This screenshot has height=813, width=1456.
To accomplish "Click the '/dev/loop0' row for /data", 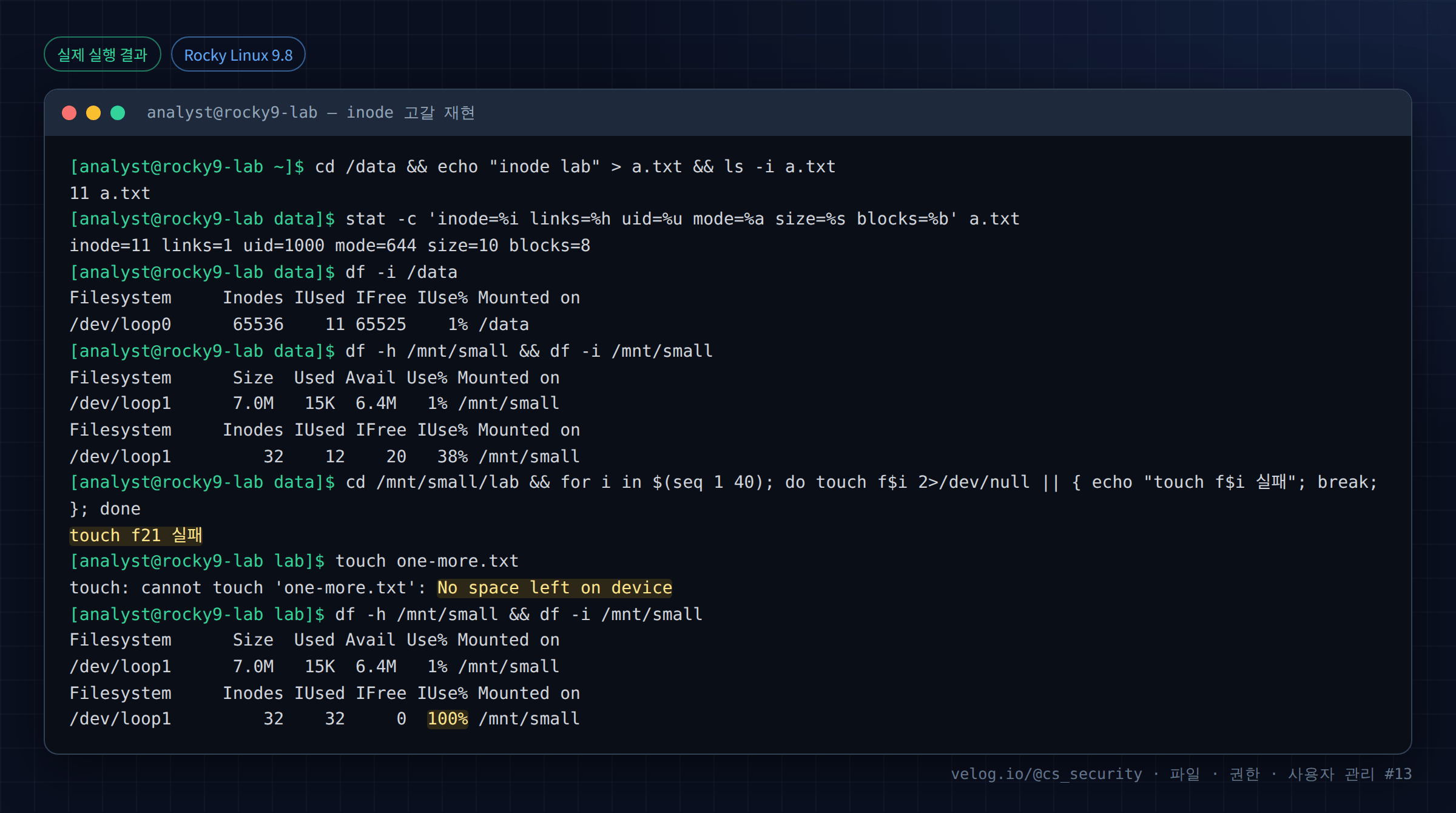I will tap(299, 325).
